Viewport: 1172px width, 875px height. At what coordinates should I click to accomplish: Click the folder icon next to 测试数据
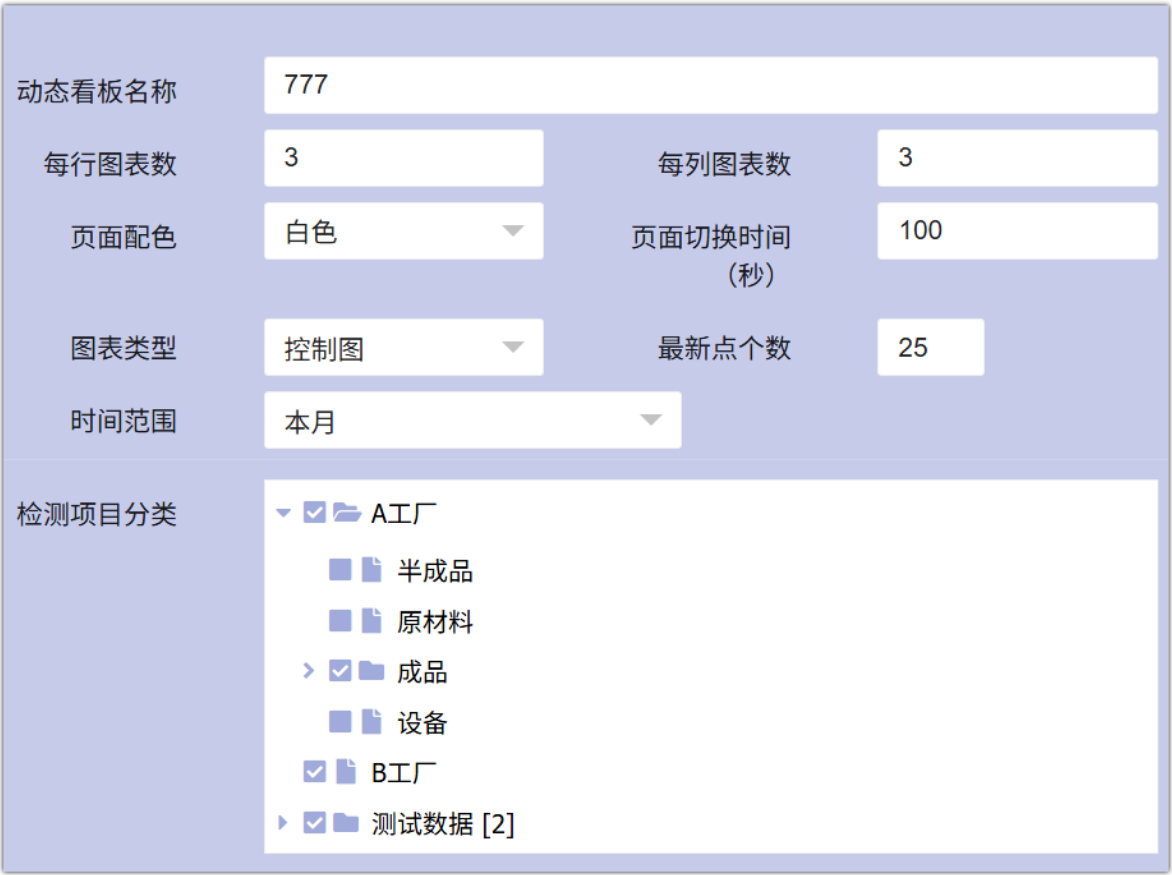point(346,823)
